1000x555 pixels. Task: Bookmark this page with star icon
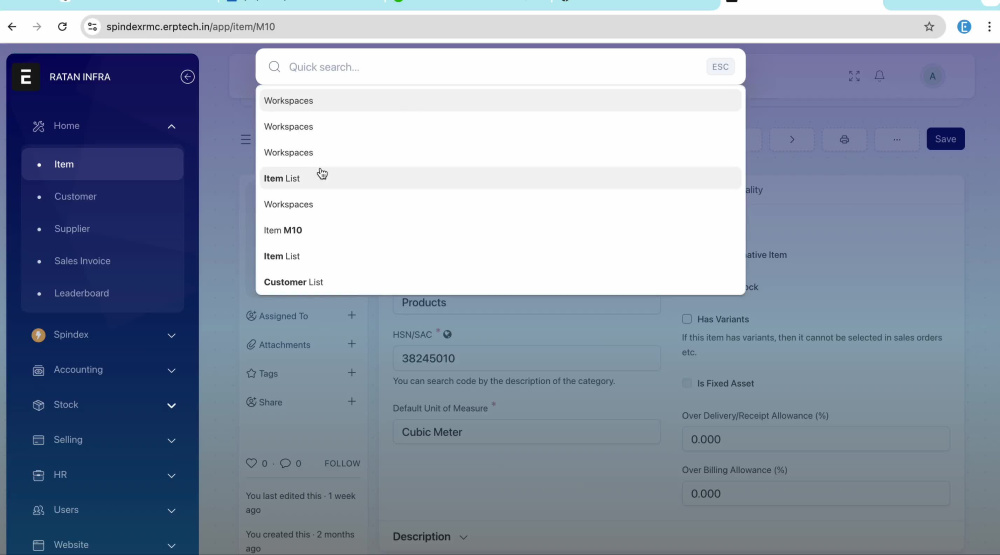929,27
